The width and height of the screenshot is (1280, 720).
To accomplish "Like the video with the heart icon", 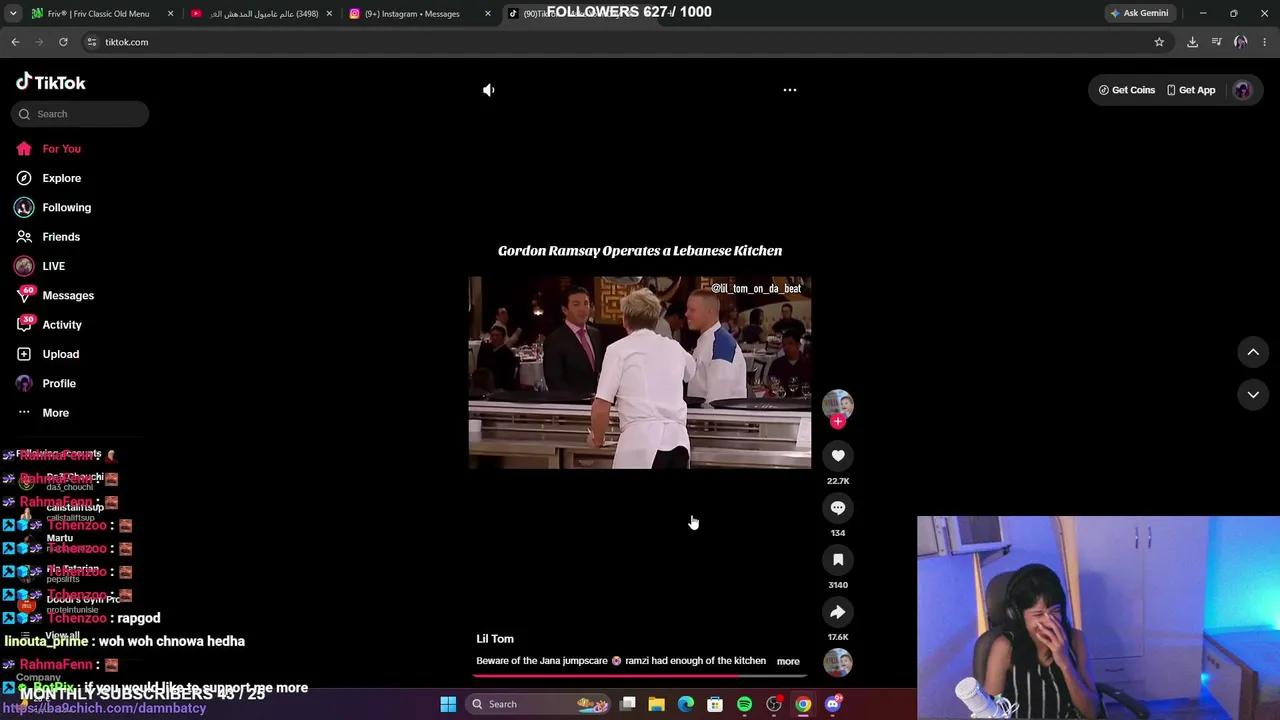I will (838, 456).
